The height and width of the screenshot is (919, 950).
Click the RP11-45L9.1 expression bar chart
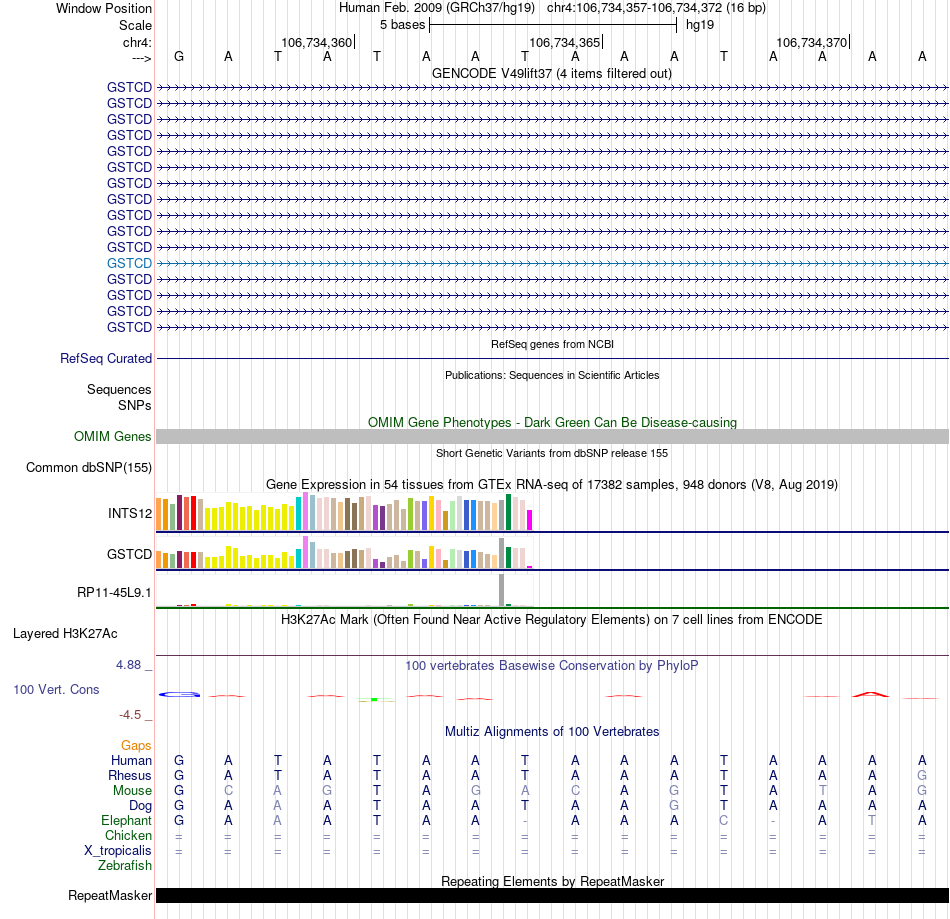coord(344,590)
